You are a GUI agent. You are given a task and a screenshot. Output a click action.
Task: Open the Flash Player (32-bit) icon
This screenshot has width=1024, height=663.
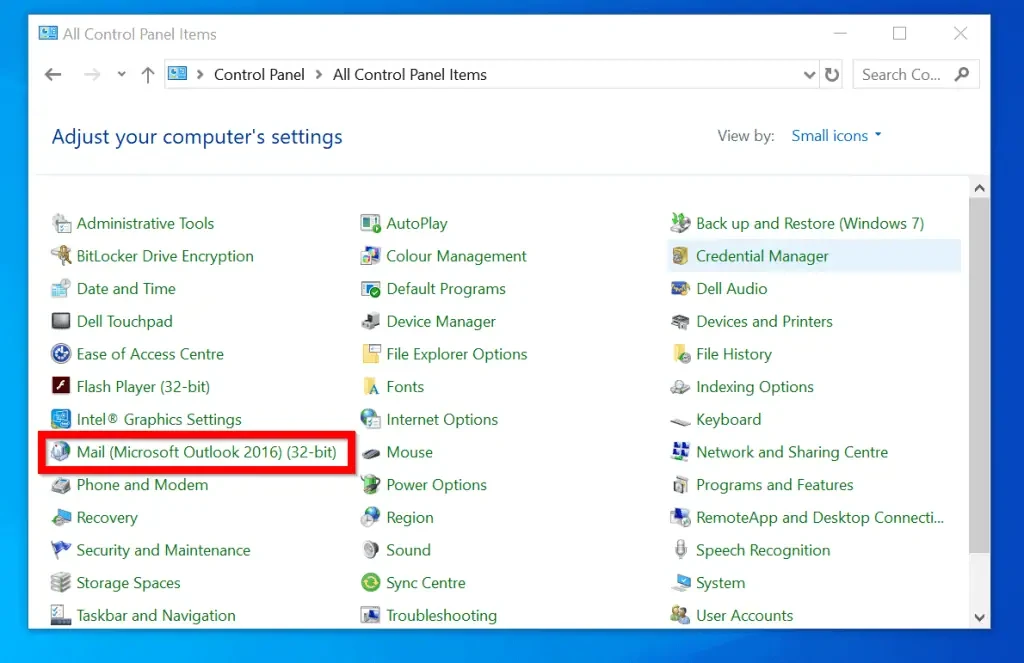click(x=61, y=387)
